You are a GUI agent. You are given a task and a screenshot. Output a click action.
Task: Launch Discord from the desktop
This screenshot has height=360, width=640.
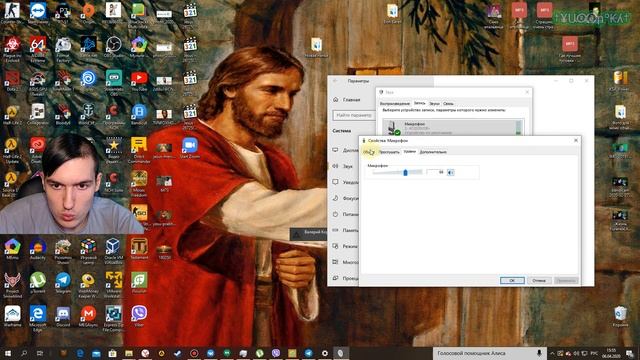(63, 317)
